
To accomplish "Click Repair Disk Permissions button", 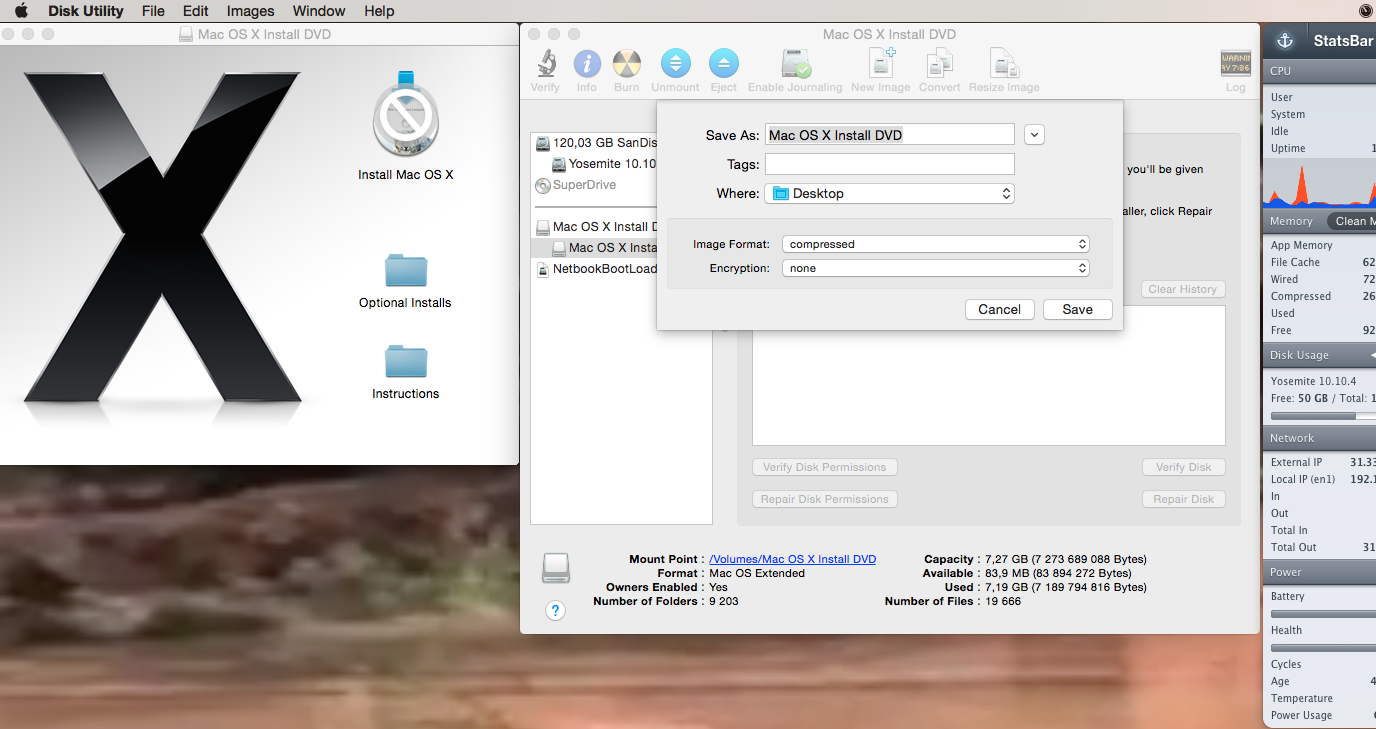I will (825, 499).
